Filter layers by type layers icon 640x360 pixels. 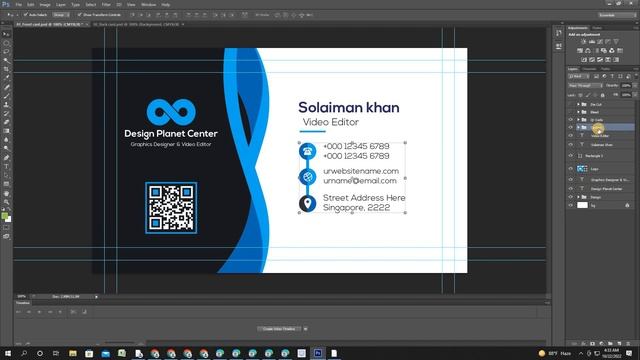612,76
